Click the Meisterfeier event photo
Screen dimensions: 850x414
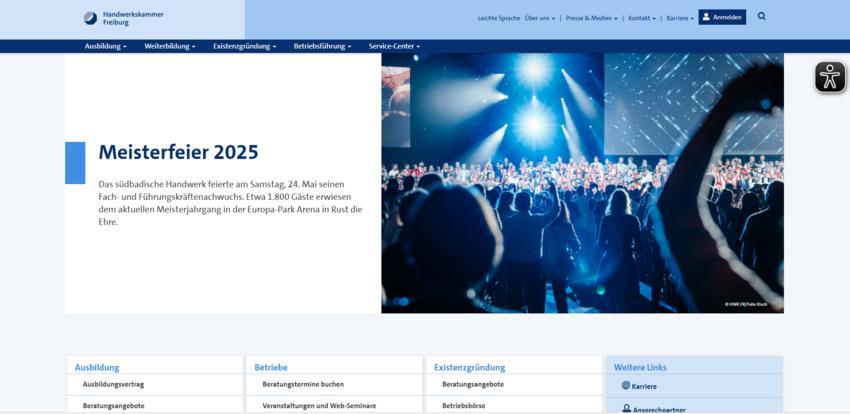pyautogui.click(x=582, y=183)
